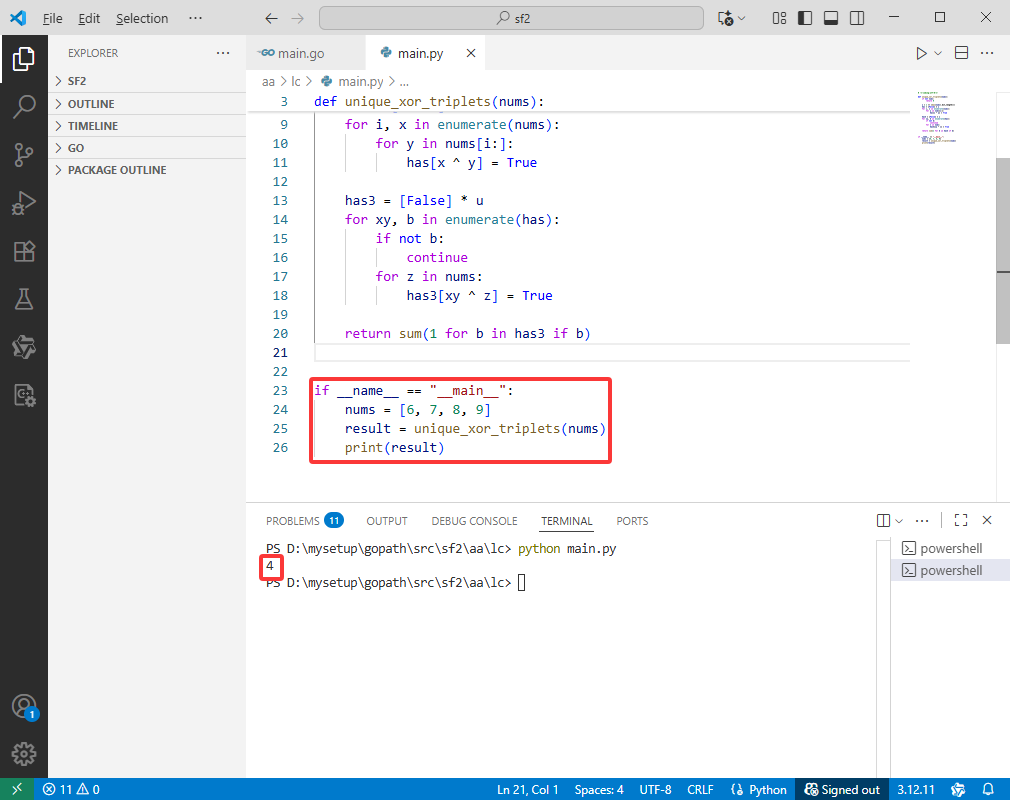Expand the TIMELINE section
This screenshot has width=1010, height=800.
point(148,126)
